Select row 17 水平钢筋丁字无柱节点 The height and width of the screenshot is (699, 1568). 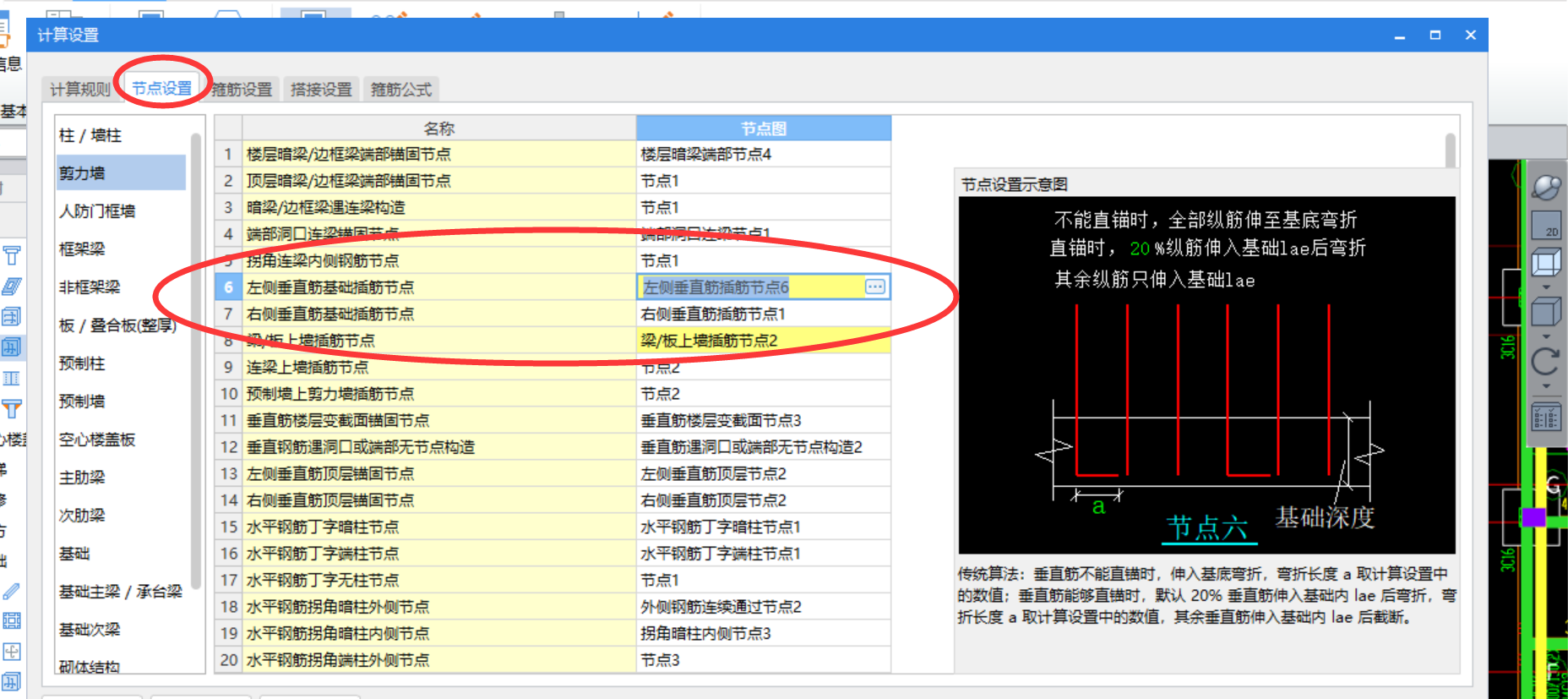click(438, 580)
